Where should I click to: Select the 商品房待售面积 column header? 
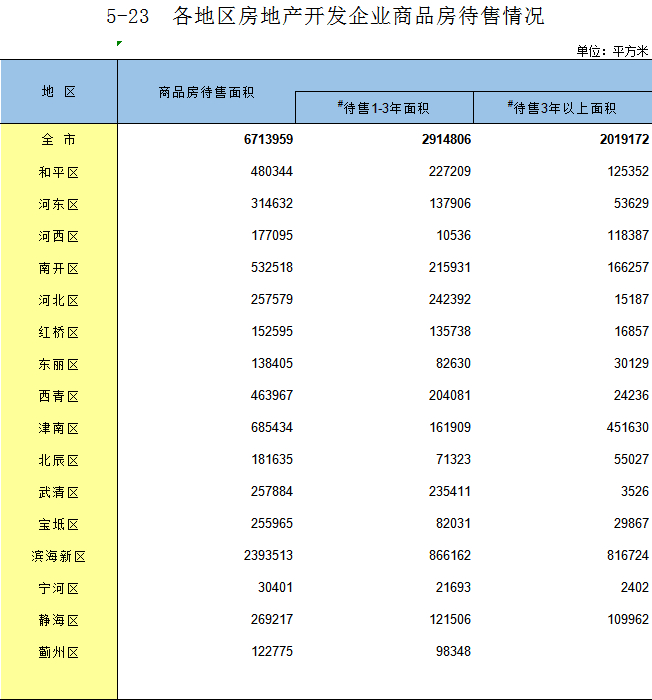206,92
